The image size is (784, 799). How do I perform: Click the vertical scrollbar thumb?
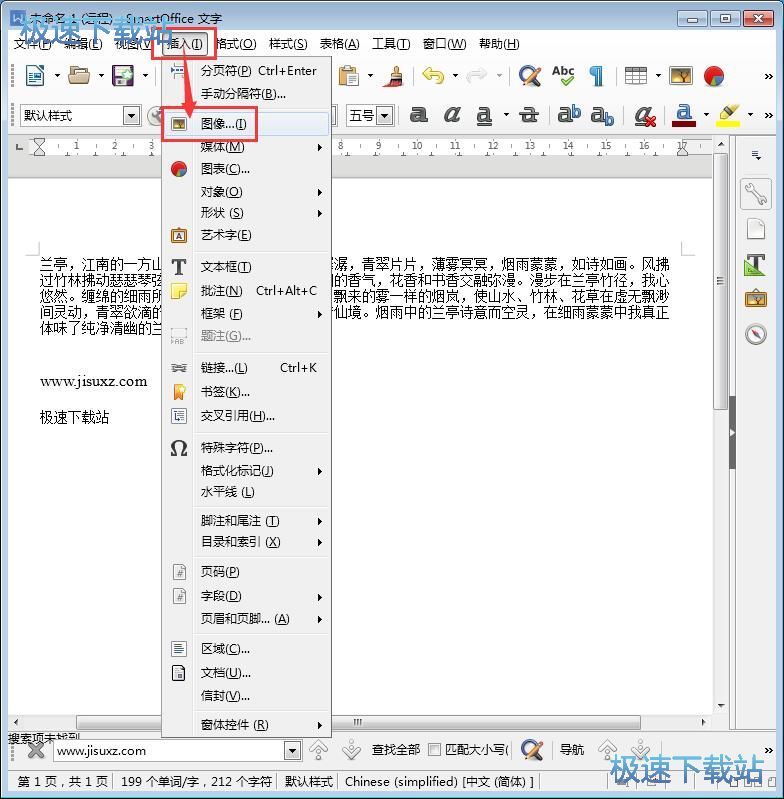coord(720,280)
